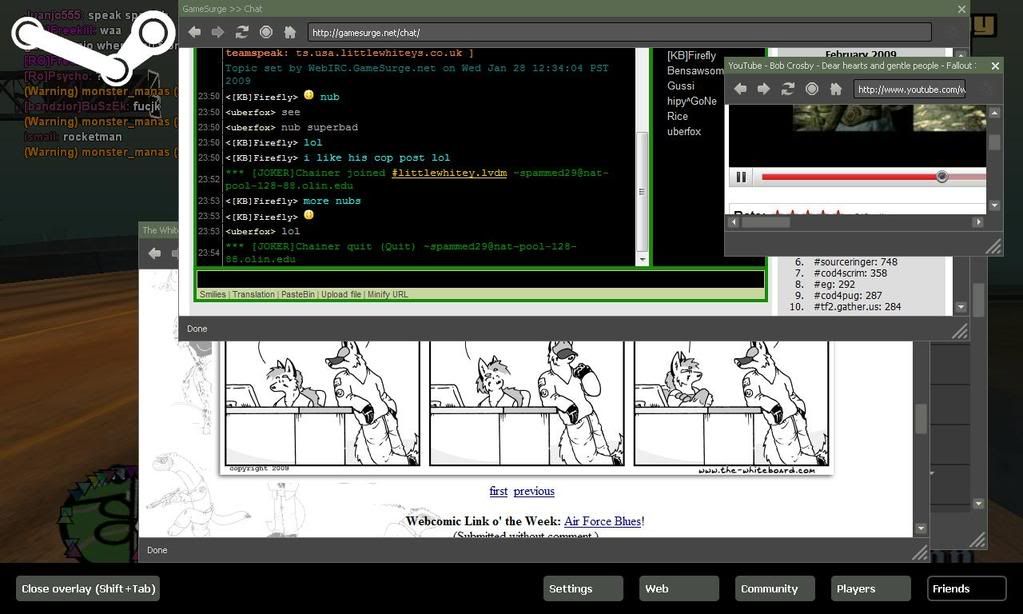
Task: Reload the GameSurge Chat page
Action: pyautogui.click(x=242, y=32)
